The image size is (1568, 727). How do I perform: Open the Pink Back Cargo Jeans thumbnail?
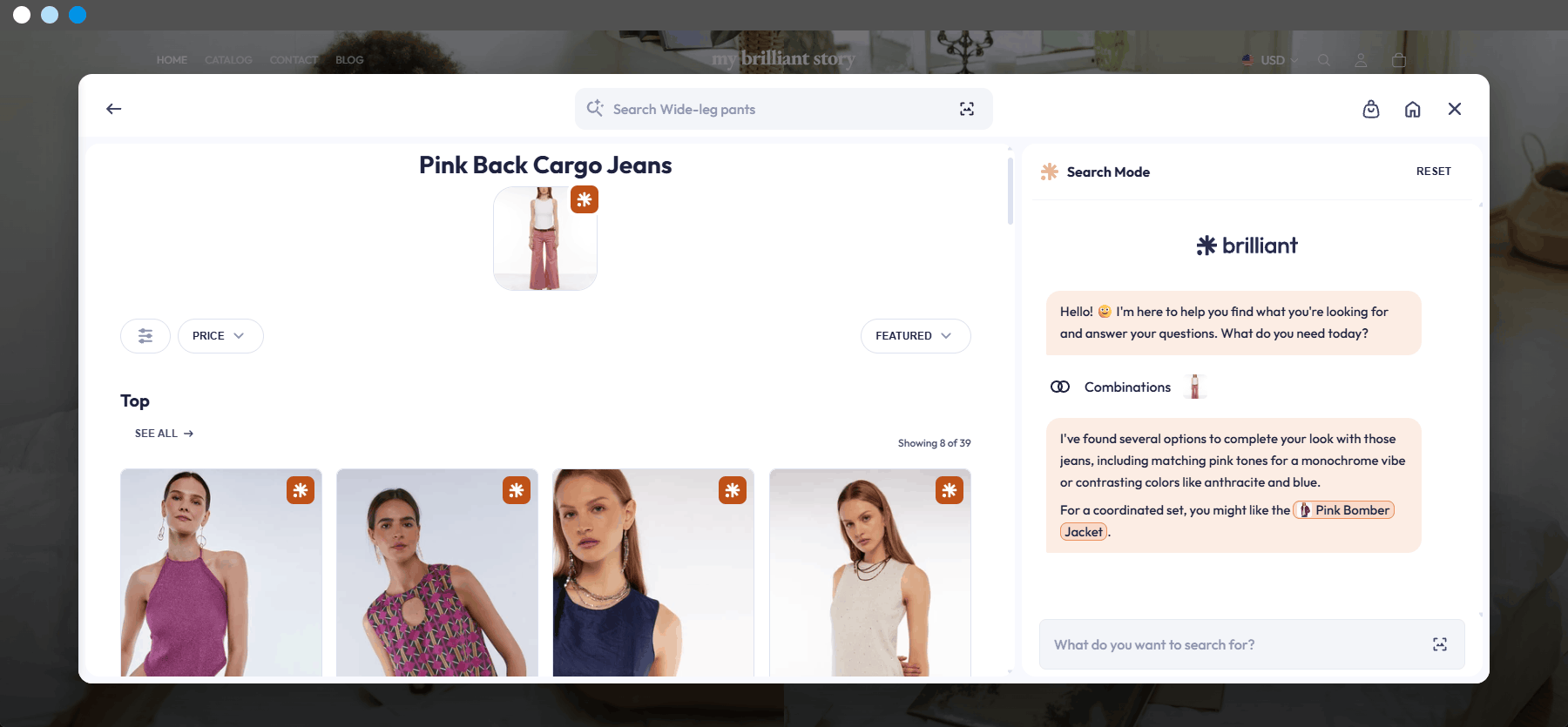point(545,238)
